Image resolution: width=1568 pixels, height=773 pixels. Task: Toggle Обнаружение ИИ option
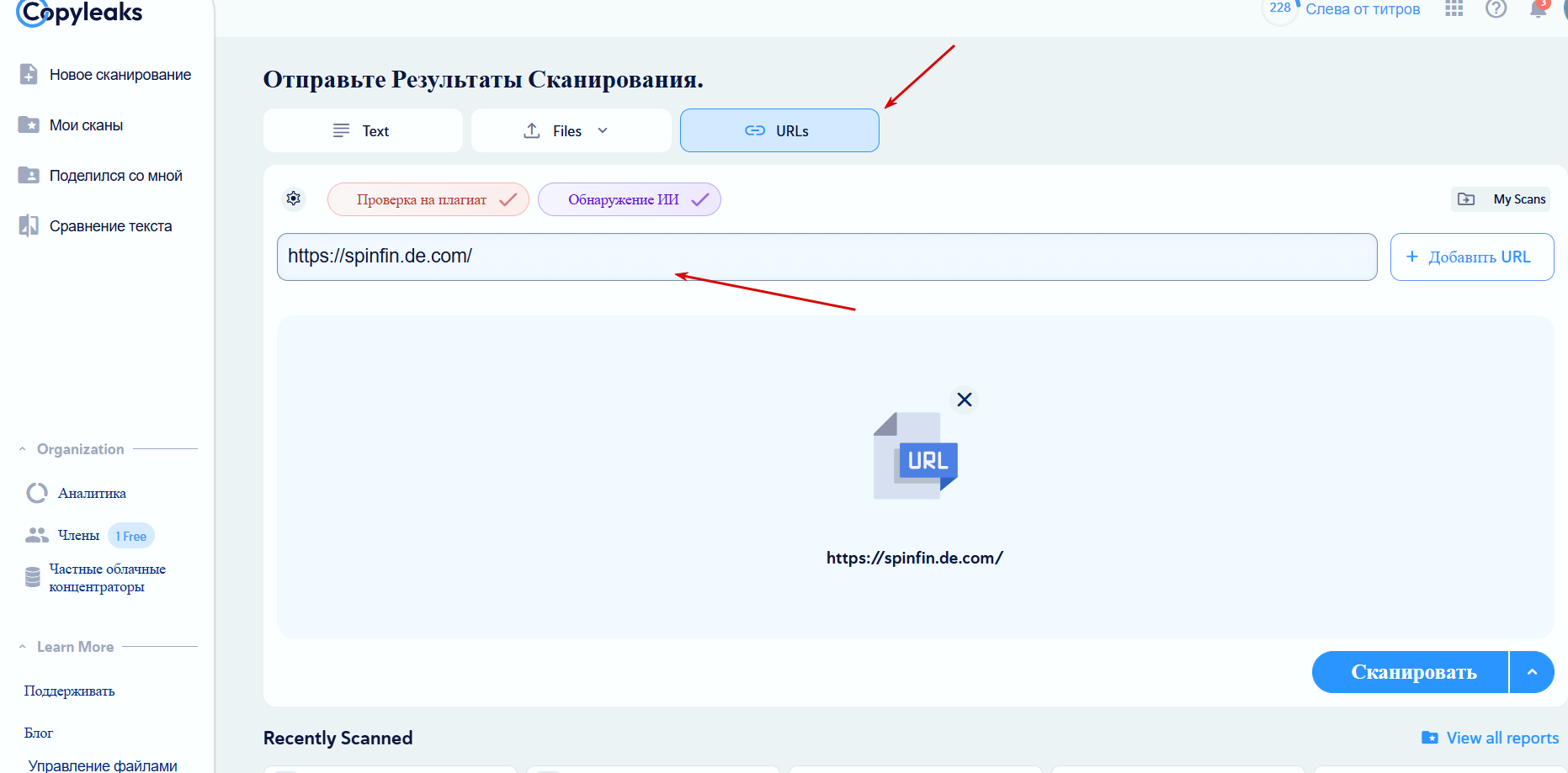[629, 199]
